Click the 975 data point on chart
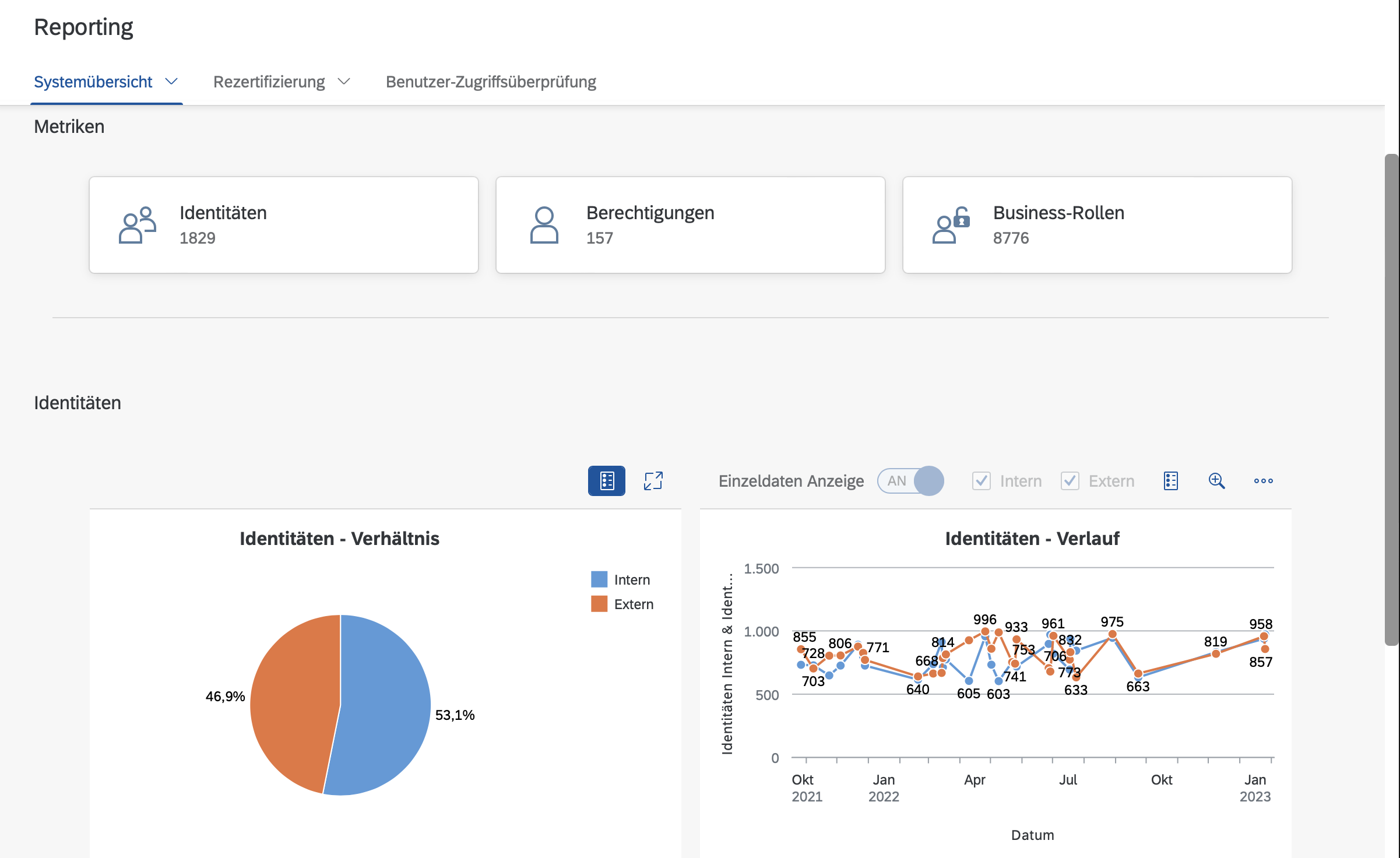The height and width of the screenshot is (858, 1400). [x=1112, y=634]
